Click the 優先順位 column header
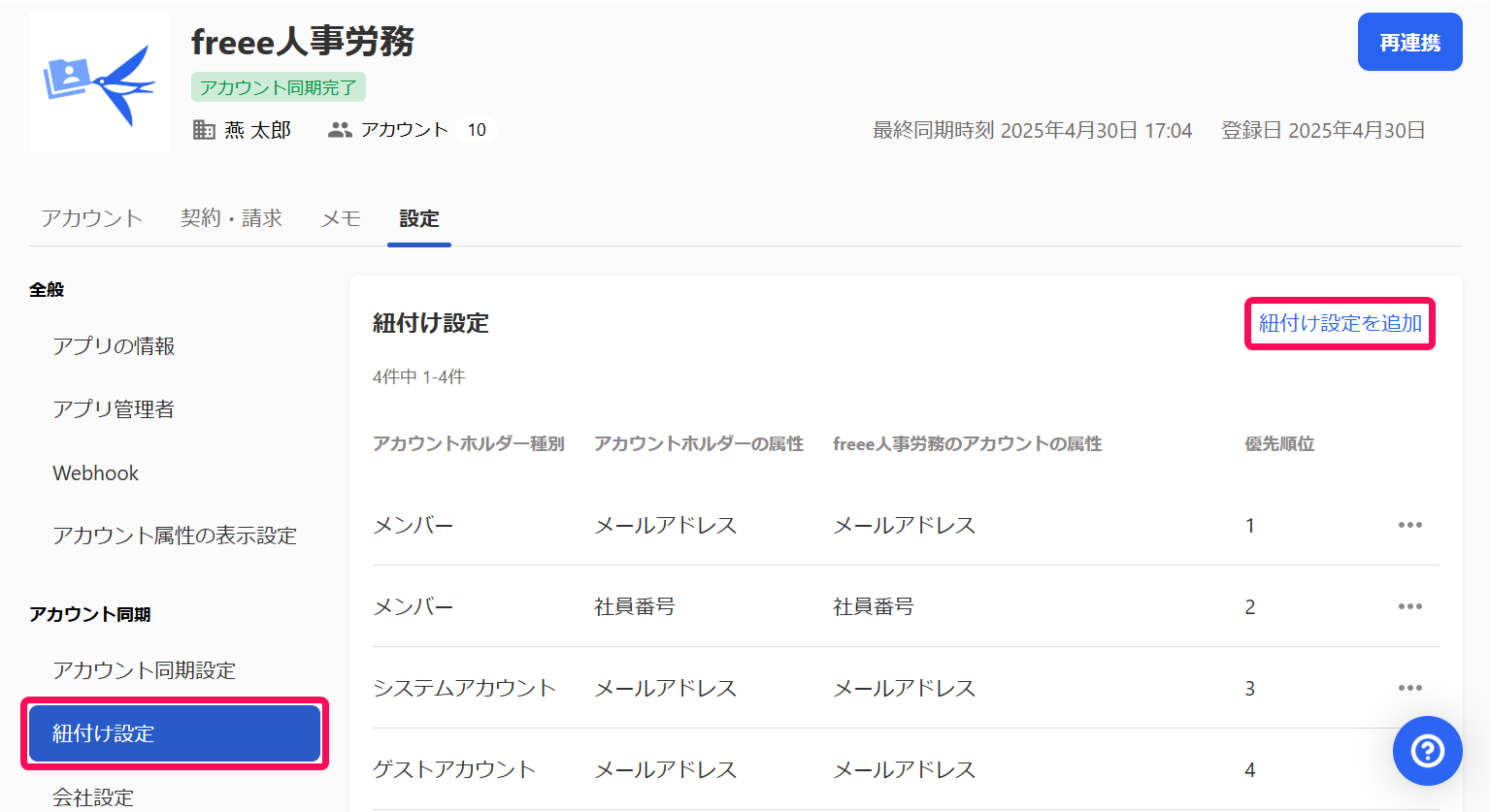Image resolution: width=1490 pixels, height=812 pixels. (1279, 443)
